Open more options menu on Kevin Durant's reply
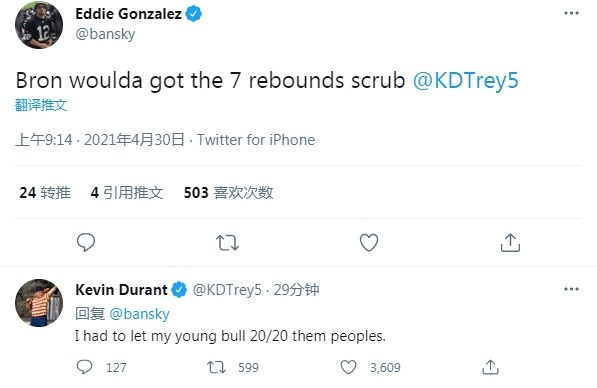The height and width of the screenshot is (388, 597). (x=571, y=289)
